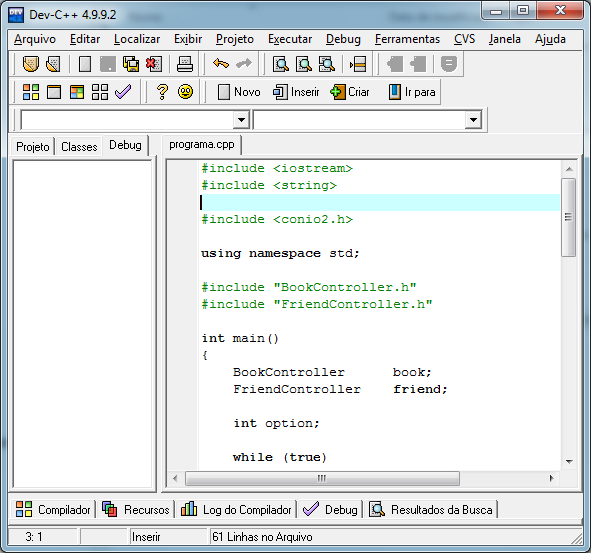591x553 pixels.
Task: Open Replace with the second magnifier icon
Action: pos(304,64)
